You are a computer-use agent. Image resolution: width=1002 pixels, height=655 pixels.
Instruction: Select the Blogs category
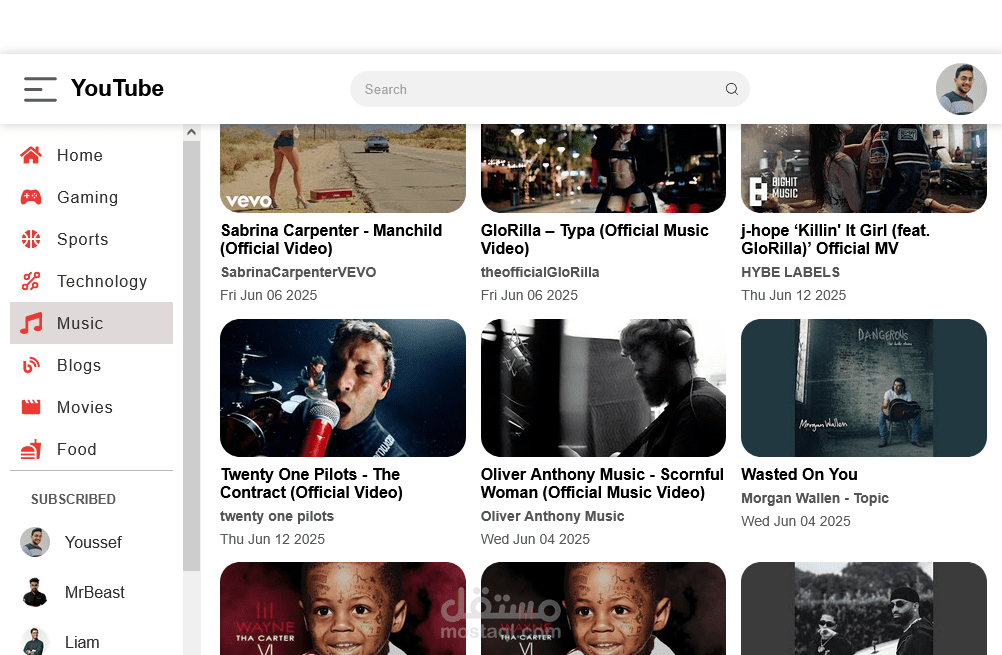(91, 366)
